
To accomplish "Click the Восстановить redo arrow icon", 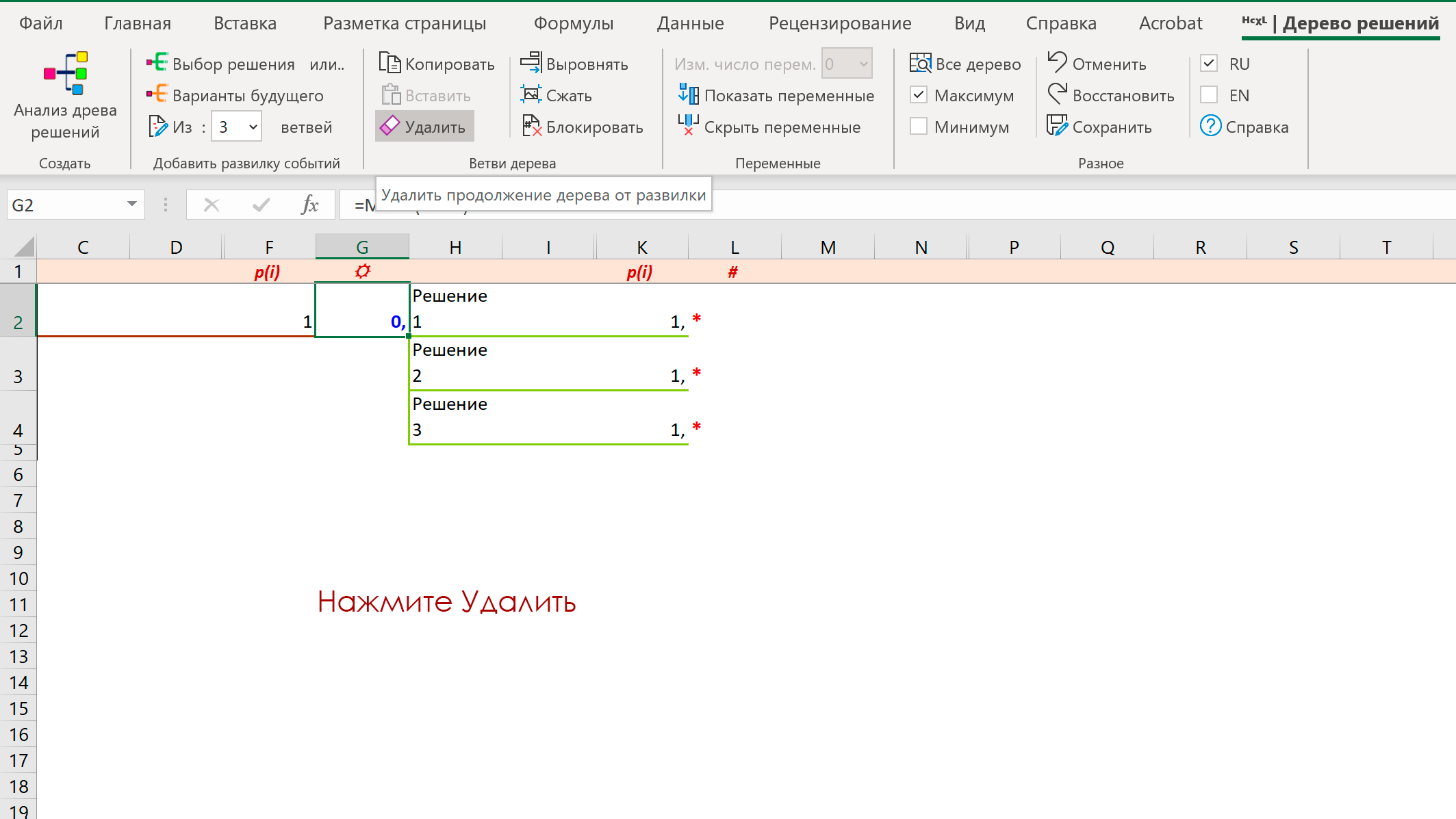I will (1058, 94).
